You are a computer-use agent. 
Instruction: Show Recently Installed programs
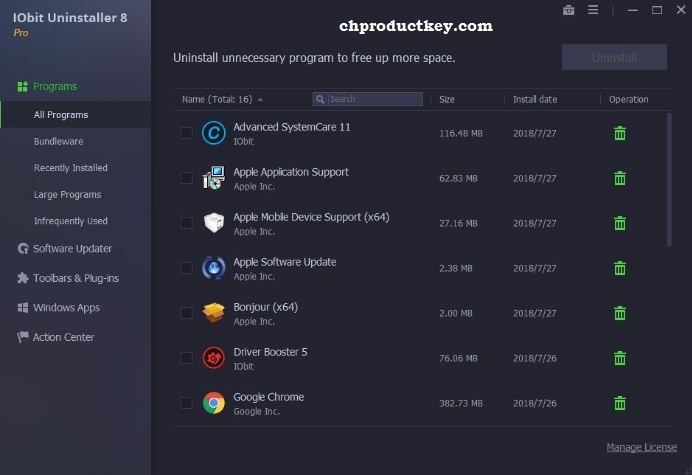pyautogui.click(x=71, y=168)
